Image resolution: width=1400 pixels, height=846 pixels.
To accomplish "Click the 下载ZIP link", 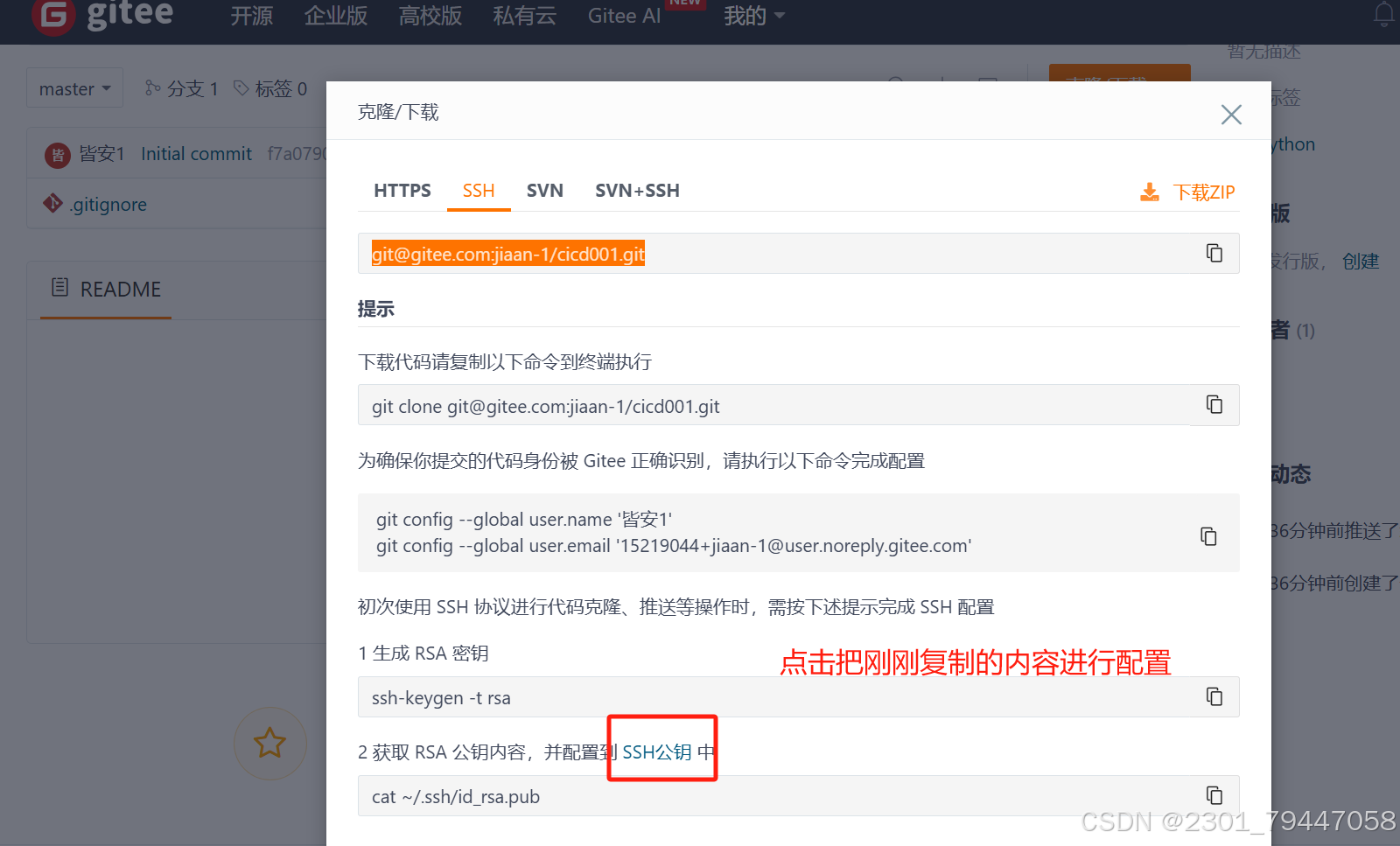I will [1203, 192].
